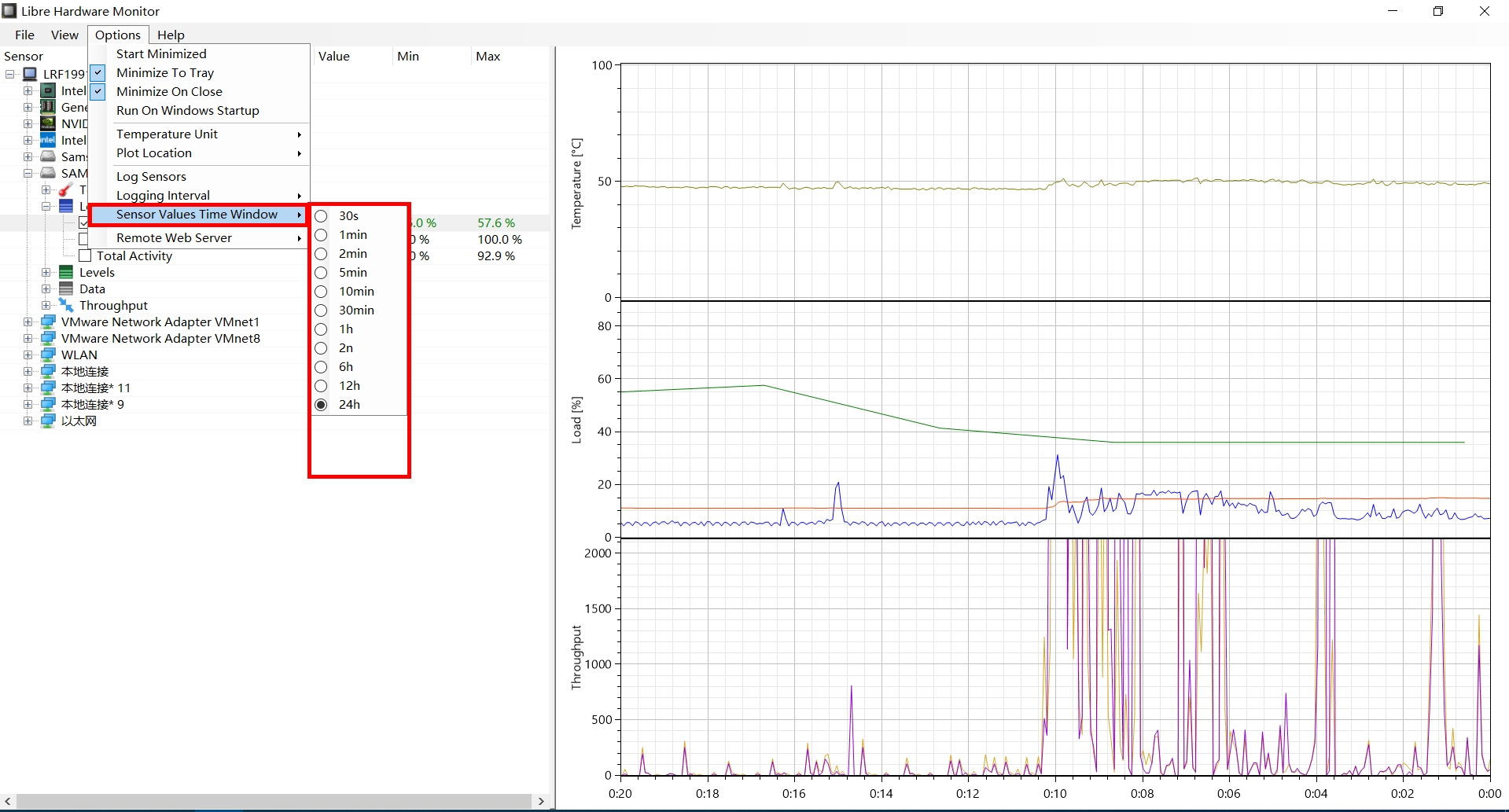Click the red thermometer Temperatures icon
Screen dimensions: 1509x812
click(66, 189)
